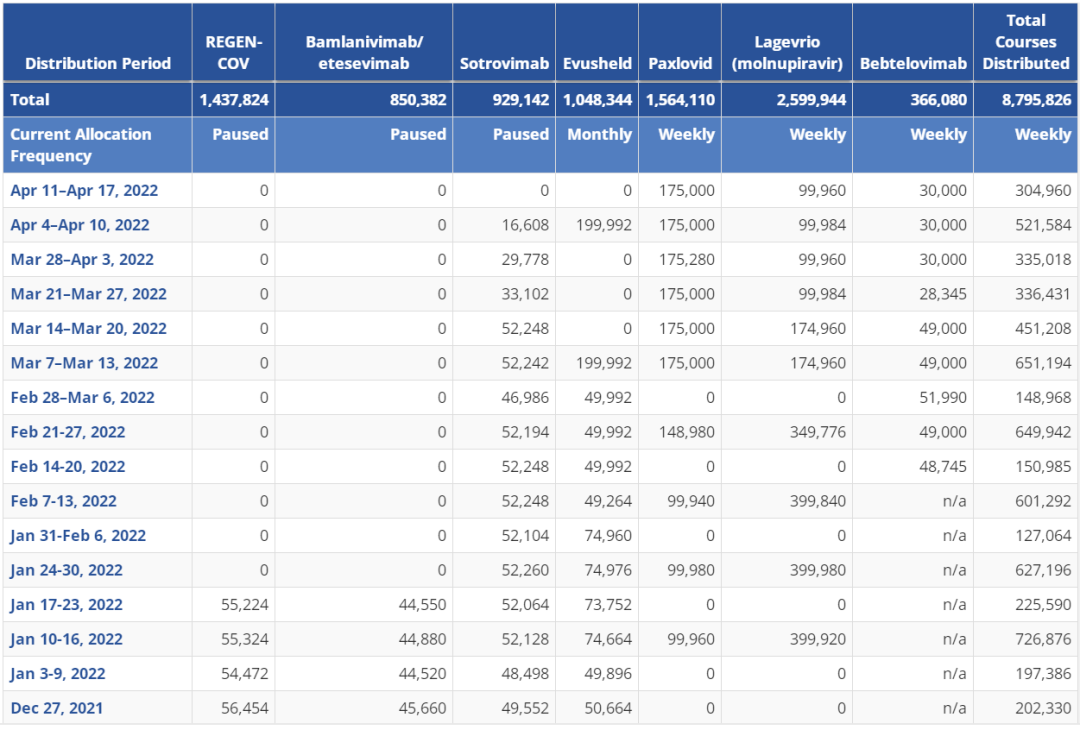The width and height of the screenshot is (1080, 730).
Task: Click the Bamlanivimab value 45,660
Action: [422, 707]
